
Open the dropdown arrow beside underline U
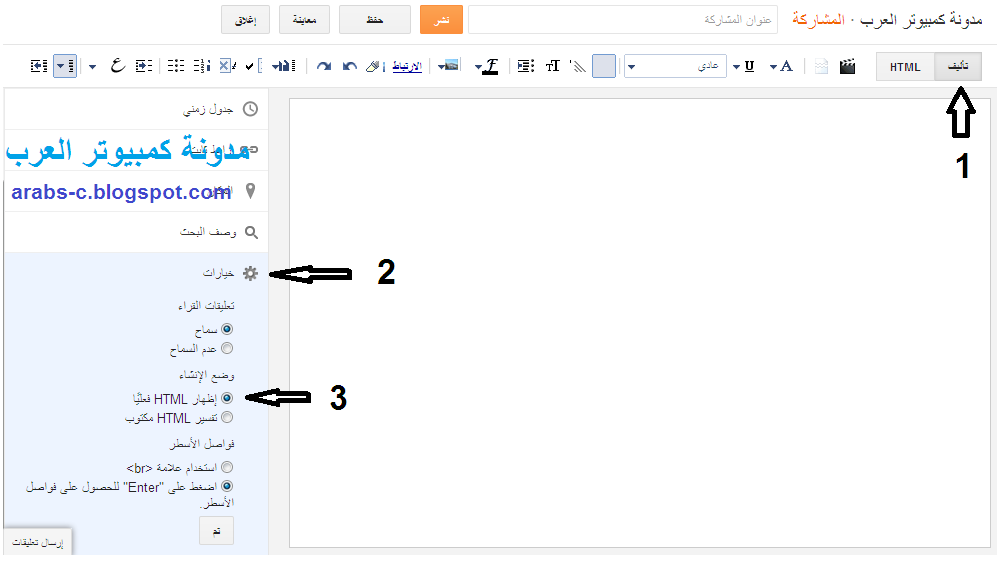(x=737, y=67)
